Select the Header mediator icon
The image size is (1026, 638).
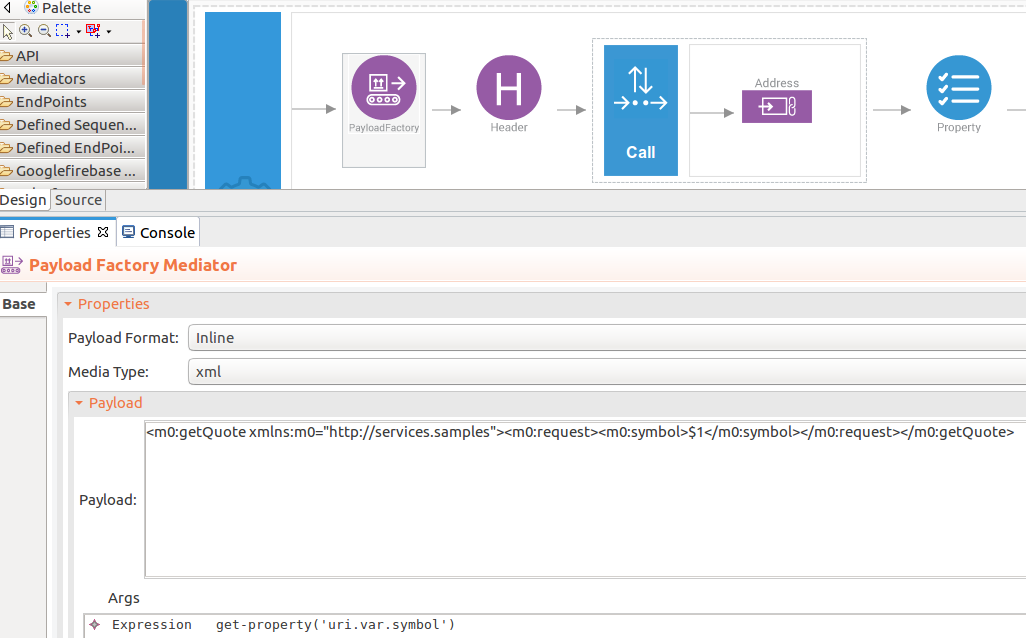508,88
